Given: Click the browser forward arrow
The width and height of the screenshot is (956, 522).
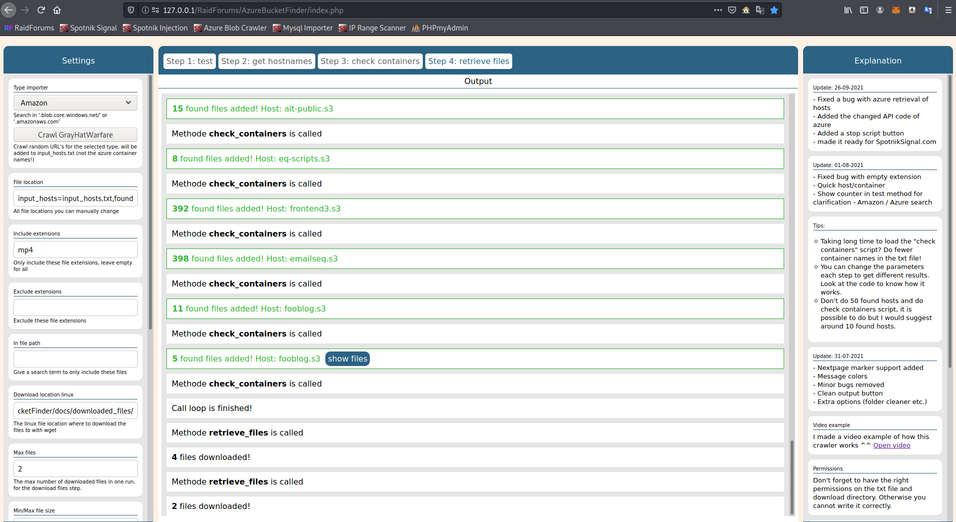Looking at the screenshot, I should [x=25, y=10].
